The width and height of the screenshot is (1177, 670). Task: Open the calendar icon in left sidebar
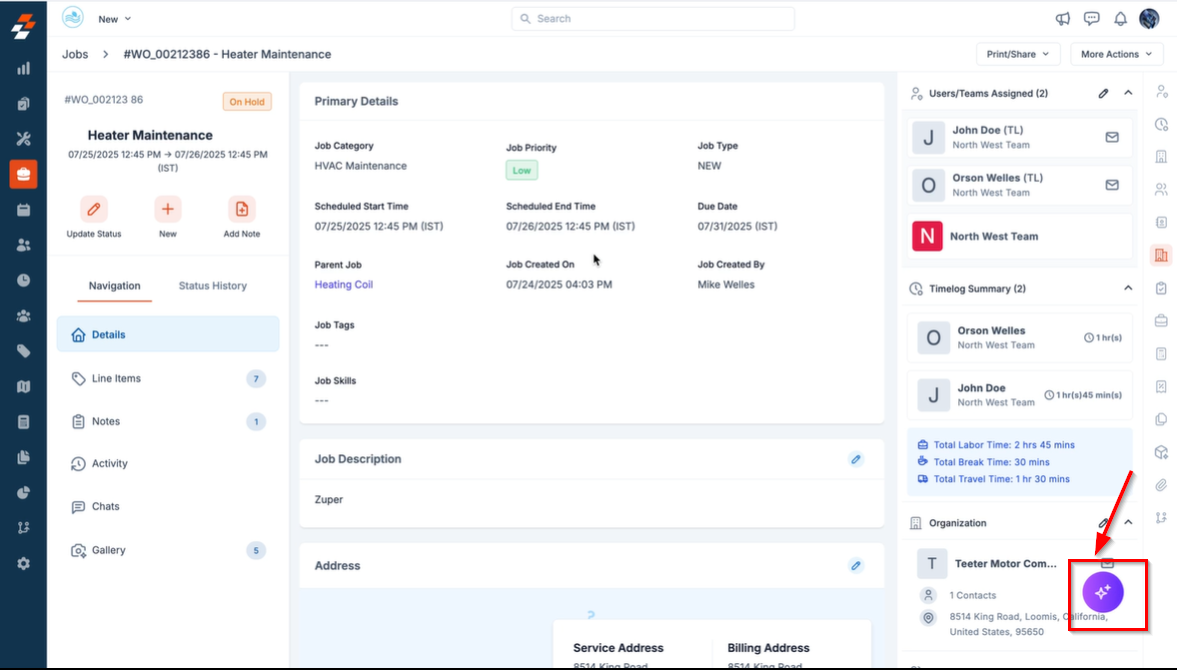(23, 210)
